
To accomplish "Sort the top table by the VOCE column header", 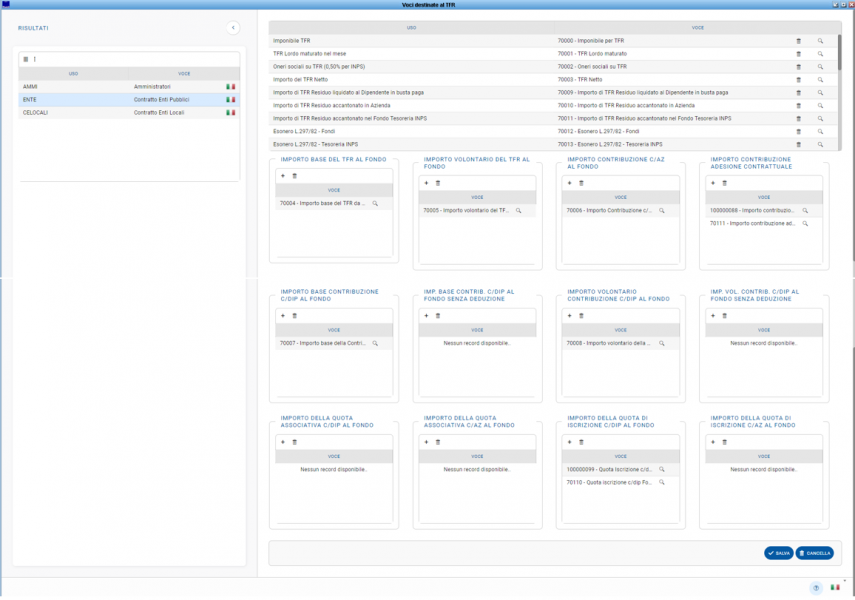I will point(697,28).
